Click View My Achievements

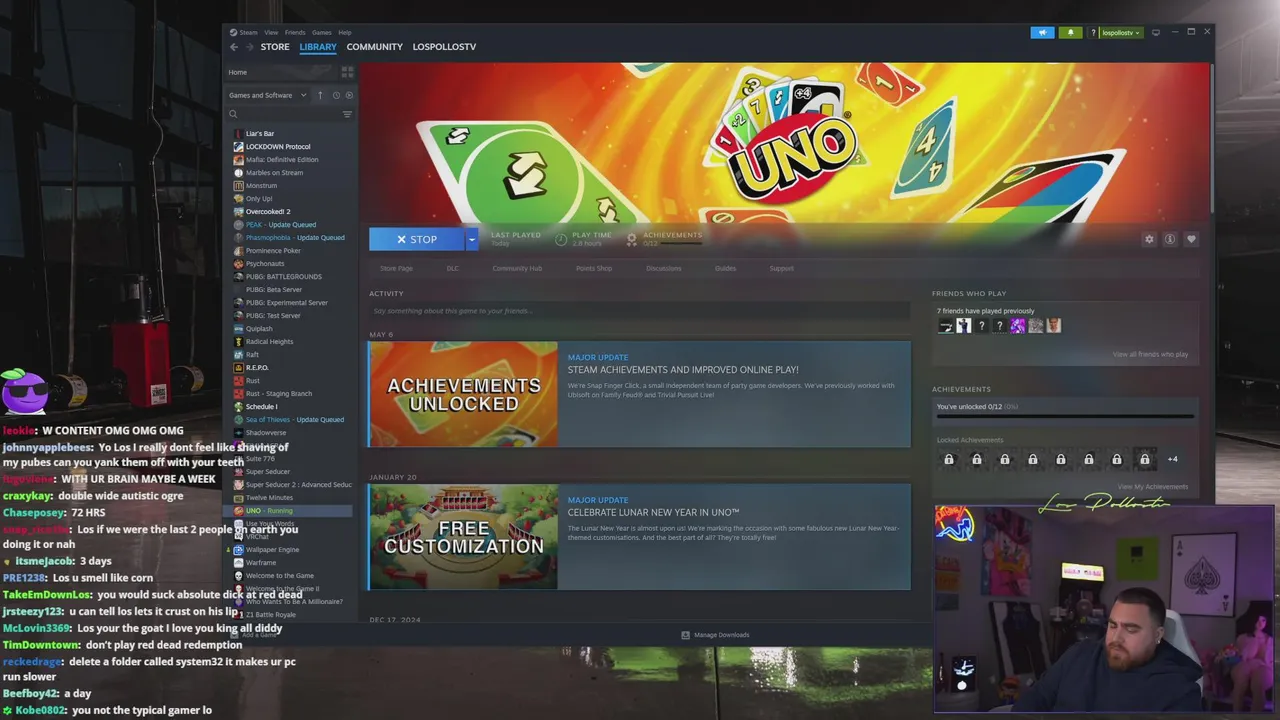click(x=1153, y=487)
